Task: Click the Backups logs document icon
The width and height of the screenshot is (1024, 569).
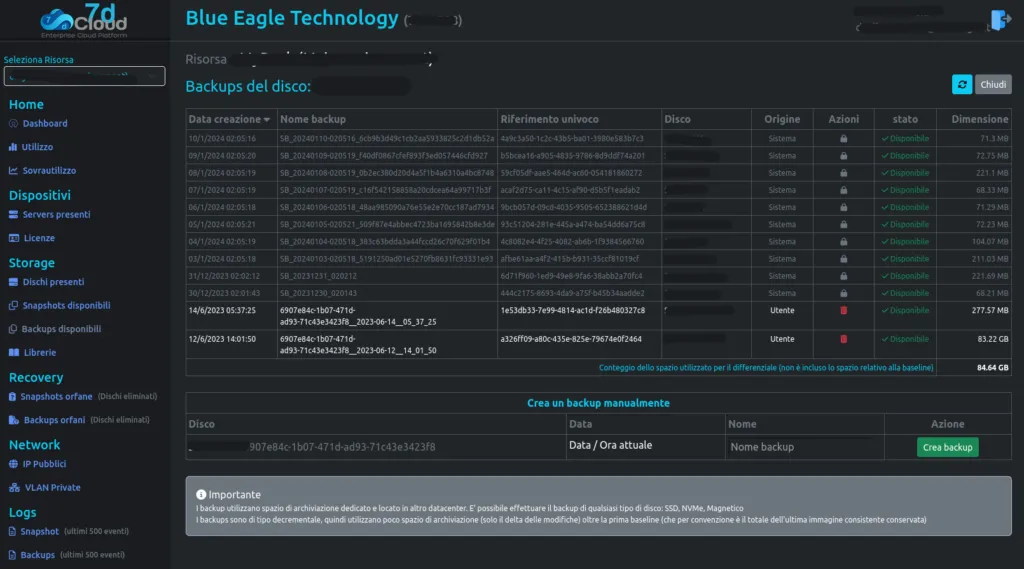Action: (12, 555)
